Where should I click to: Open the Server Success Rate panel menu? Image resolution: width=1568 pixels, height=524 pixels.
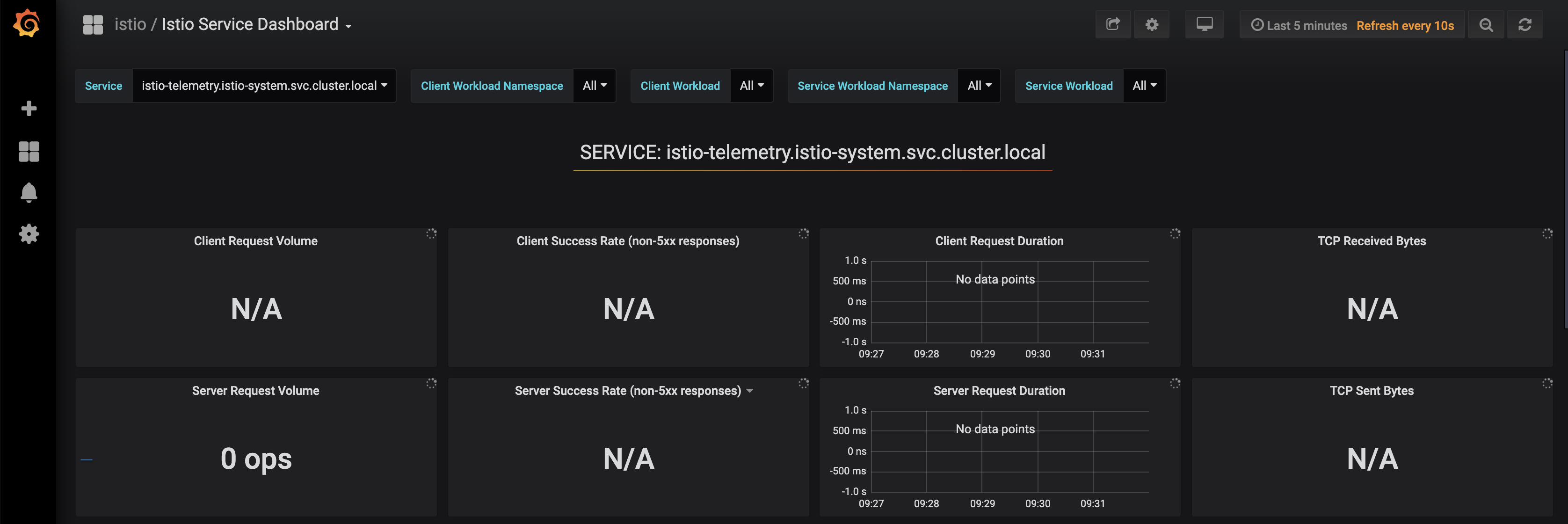[750, 391]
